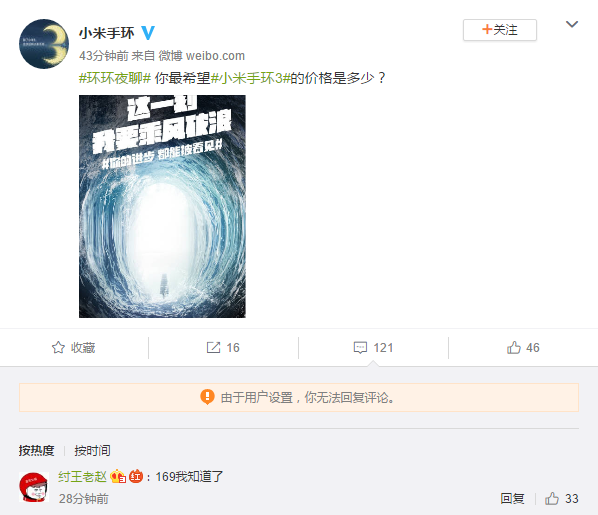
Task: Click the star favorite icon next to 收藏
Action: (x=58, y=348)
